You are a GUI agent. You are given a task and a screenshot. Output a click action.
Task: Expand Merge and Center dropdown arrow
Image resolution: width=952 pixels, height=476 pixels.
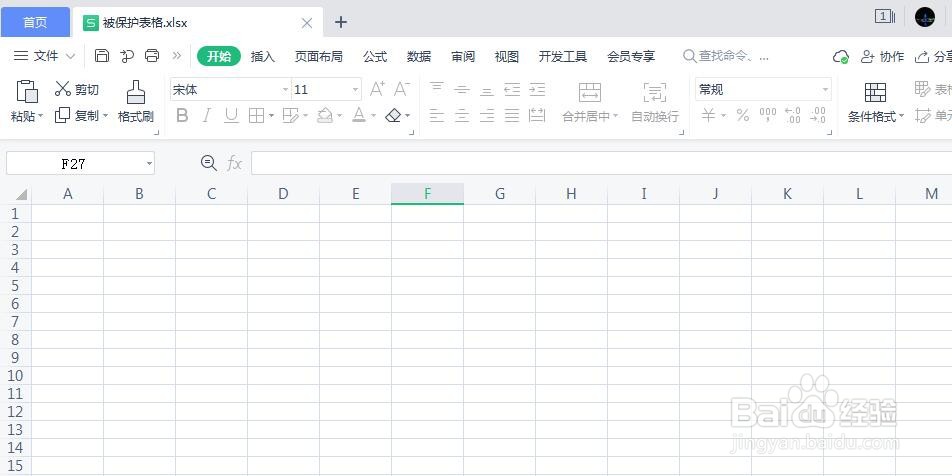coord(615,116)
